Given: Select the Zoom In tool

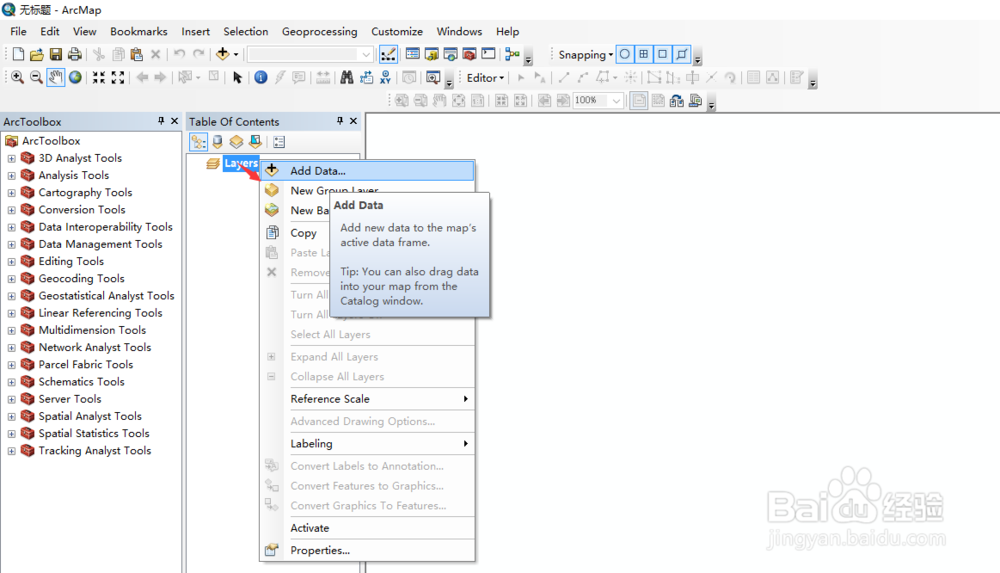Looking at the screenshot, I should click(17, 77).
